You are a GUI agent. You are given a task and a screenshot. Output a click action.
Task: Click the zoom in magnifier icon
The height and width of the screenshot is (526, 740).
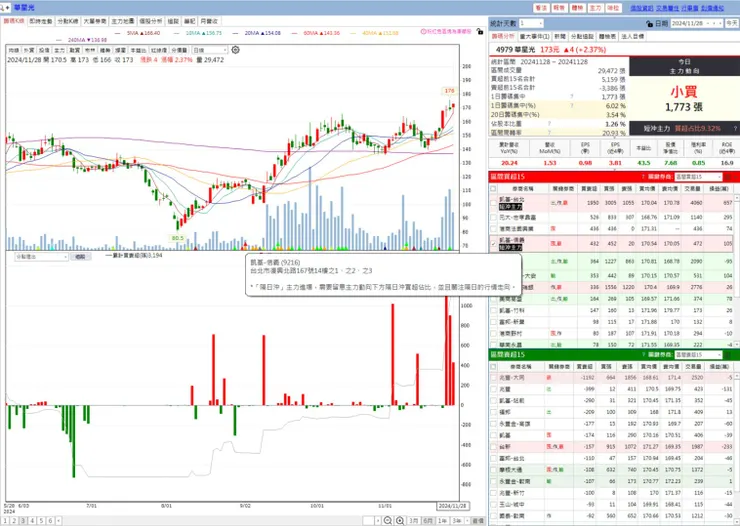(x=400, y=520)
